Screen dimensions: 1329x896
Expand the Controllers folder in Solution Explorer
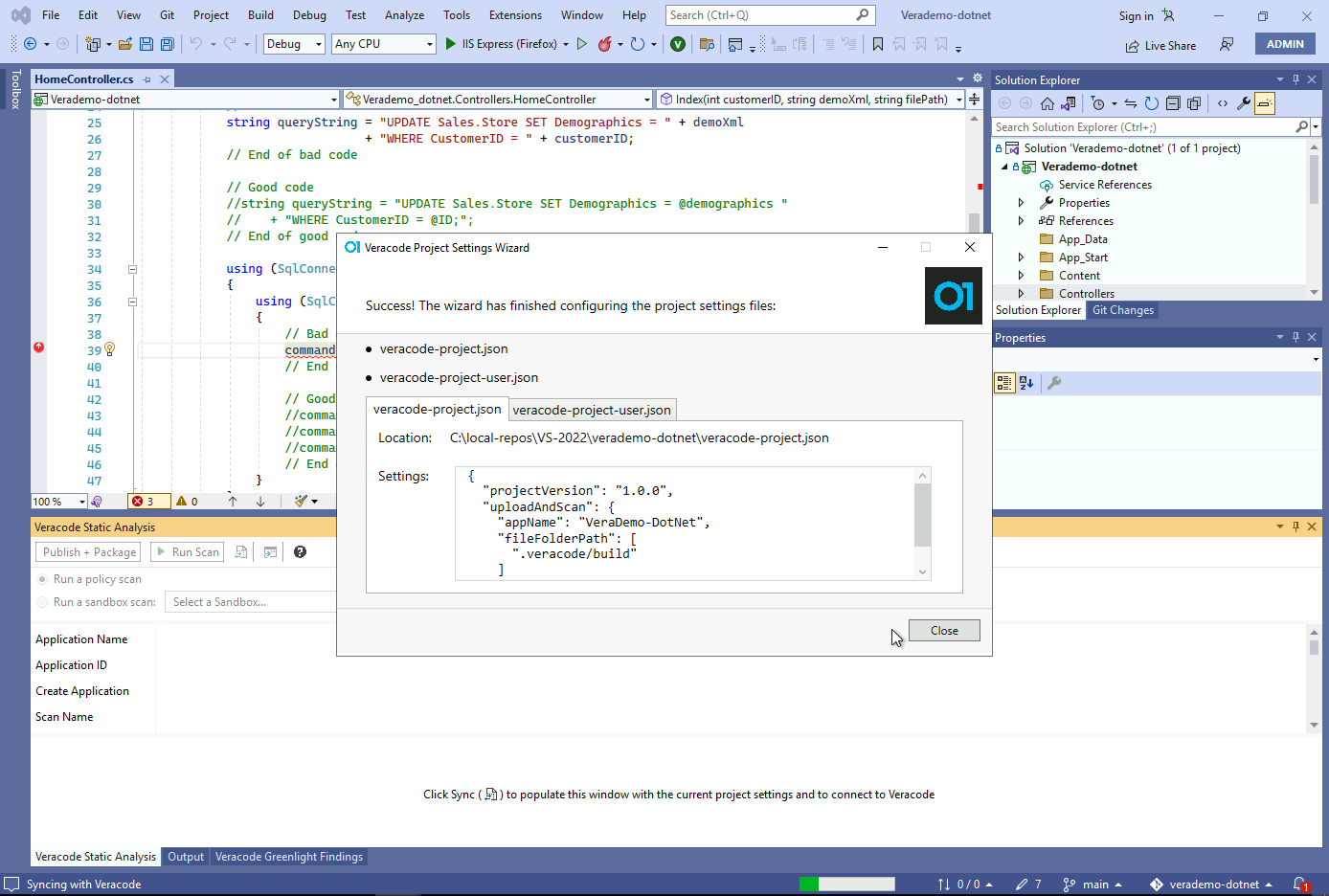pos(1021,294)
